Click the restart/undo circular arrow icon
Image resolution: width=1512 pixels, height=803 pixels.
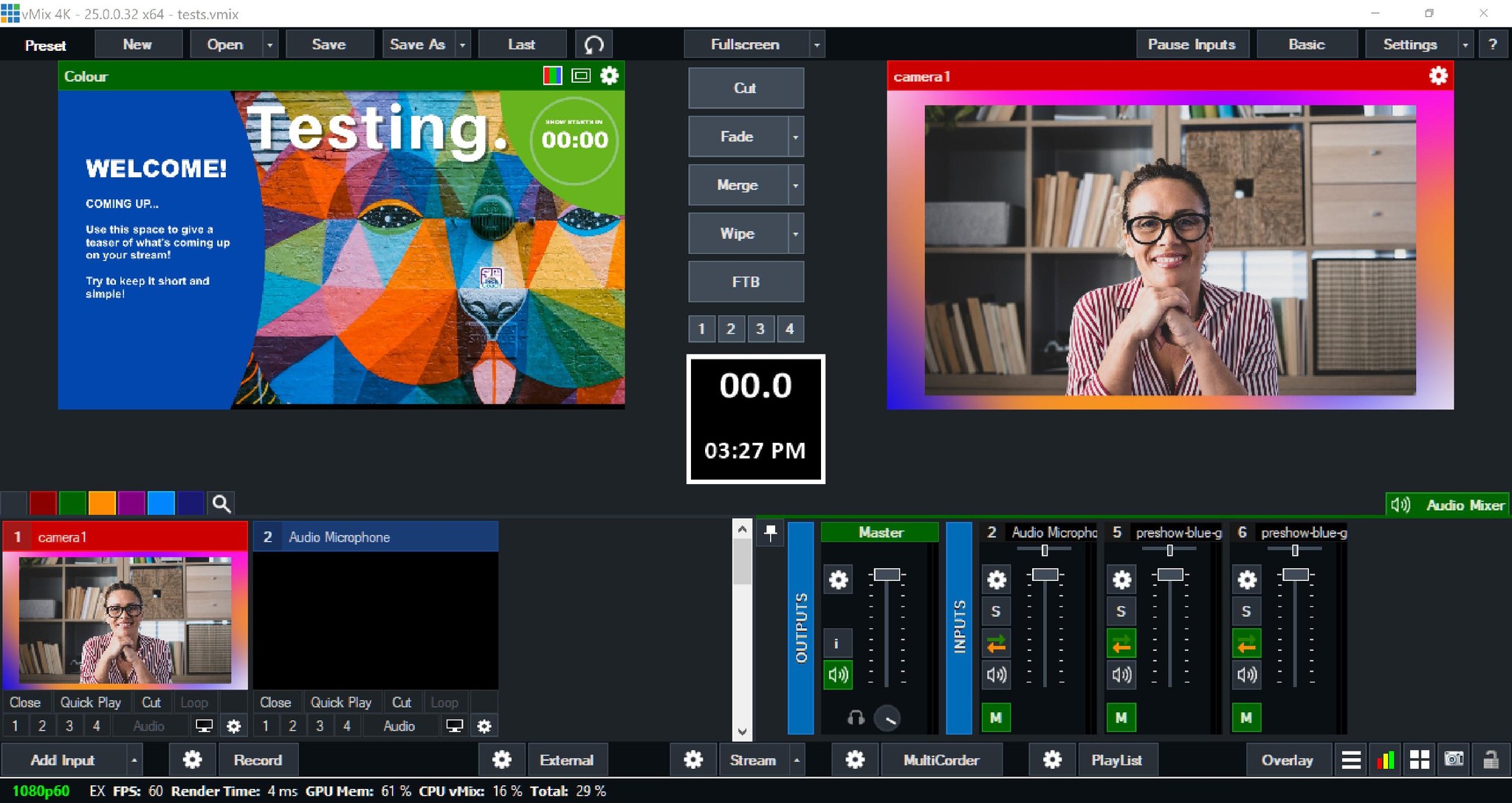coord(594,44)
